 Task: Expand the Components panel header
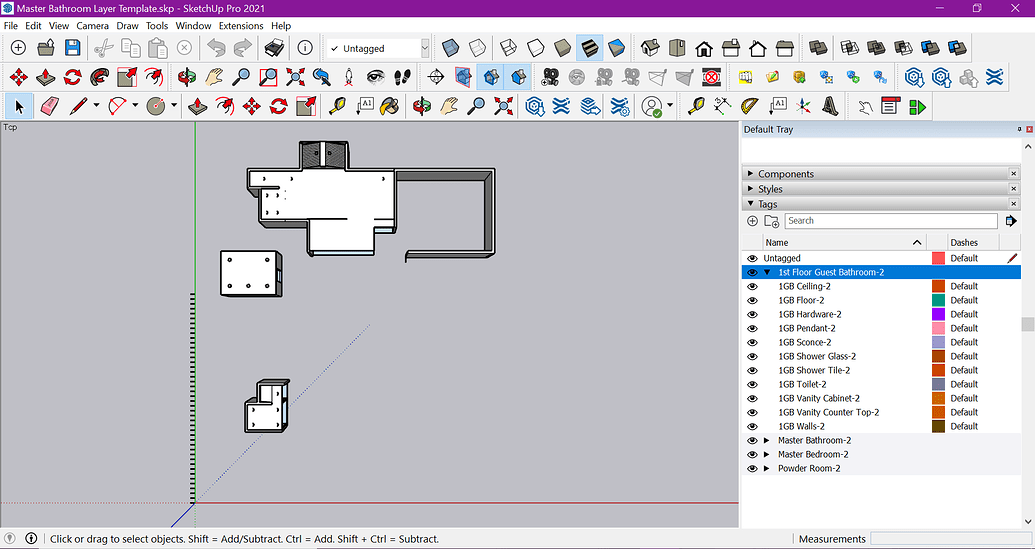[x=785, y=174]
